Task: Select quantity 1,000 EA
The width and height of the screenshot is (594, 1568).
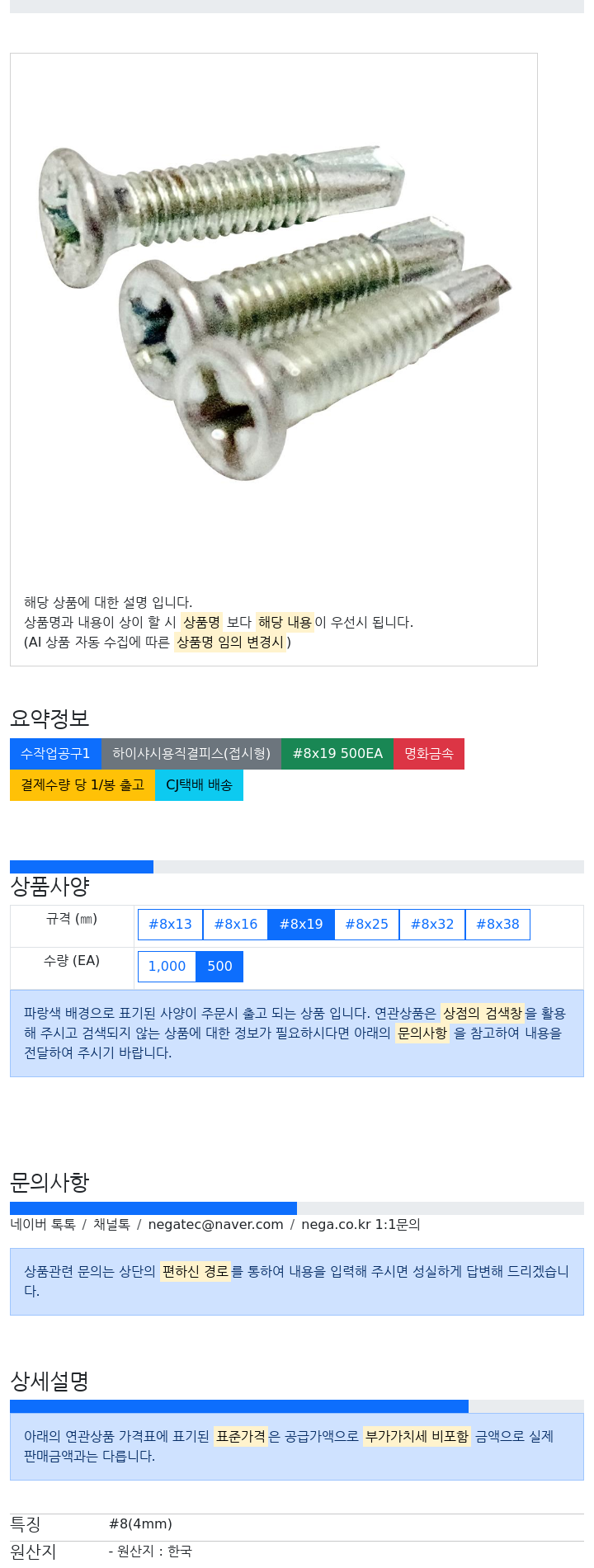Action: [x=167, y=966]
